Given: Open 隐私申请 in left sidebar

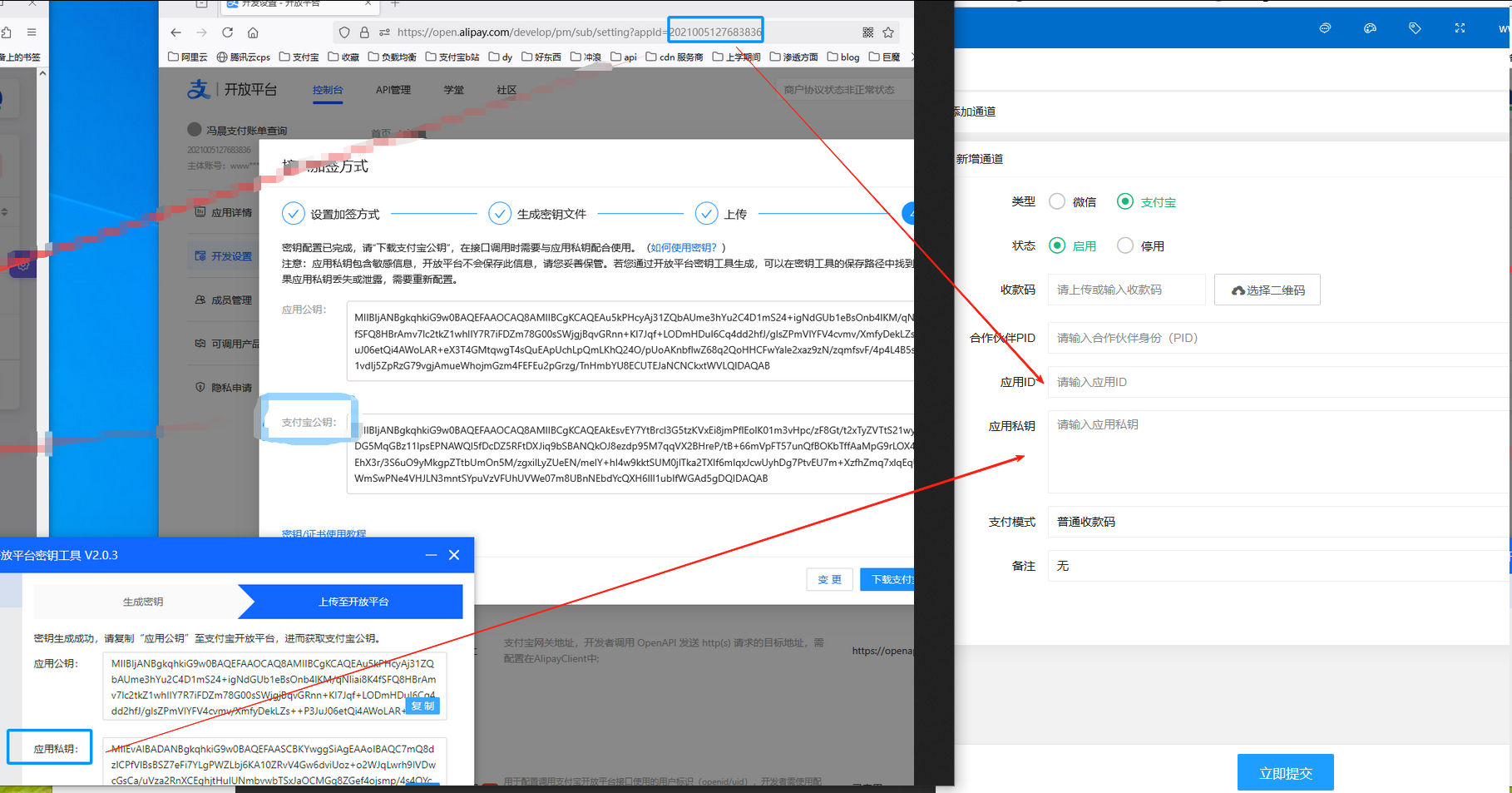Looking at the screenshot, I should coord(224,388).
